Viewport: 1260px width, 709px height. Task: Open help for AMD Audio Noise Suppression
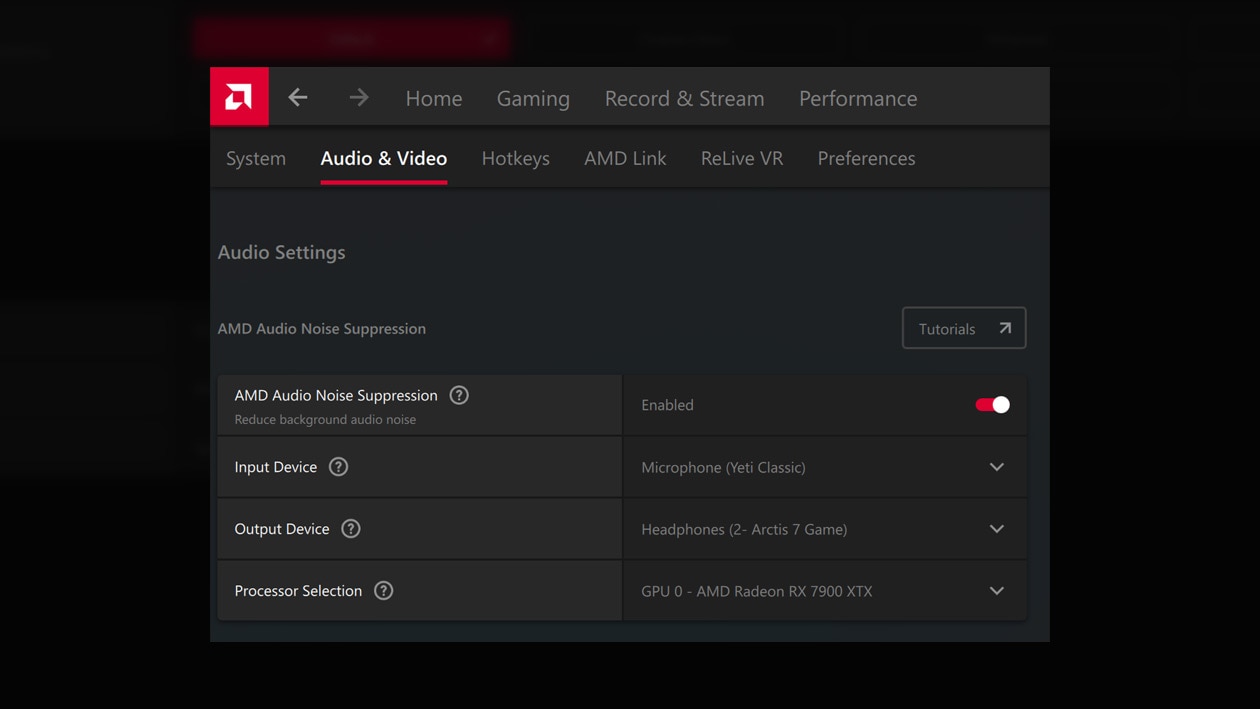pyautogui.click(x=459, y=395)
